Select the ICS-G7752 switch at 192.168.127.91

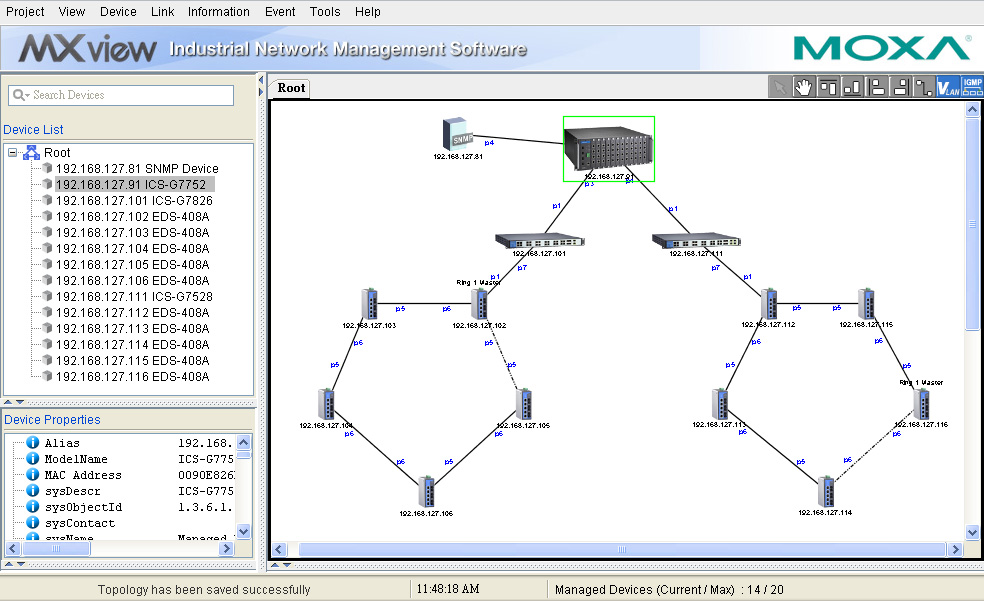tap(609, 149)
